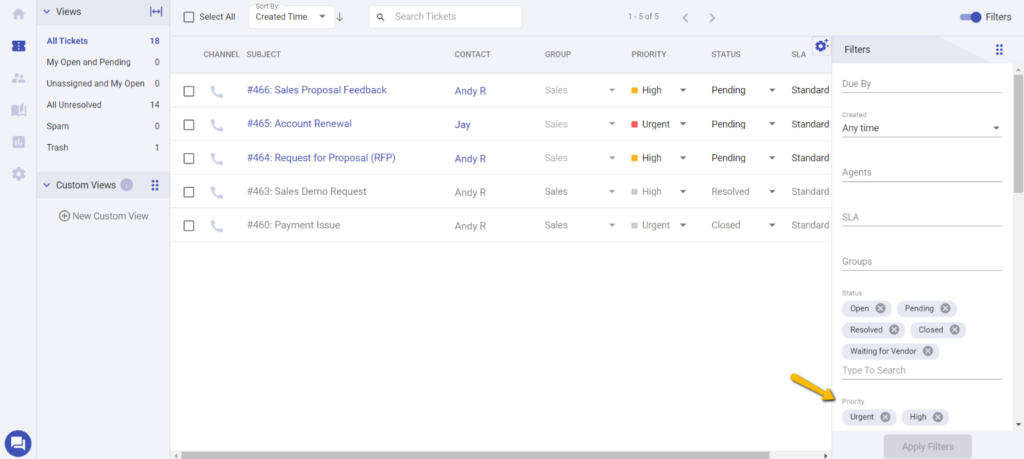This screenshot has width=1024, height=459.
Task: Open the Knowledge Base book icon
Action: pyautogui.click(x=18, y=110)
